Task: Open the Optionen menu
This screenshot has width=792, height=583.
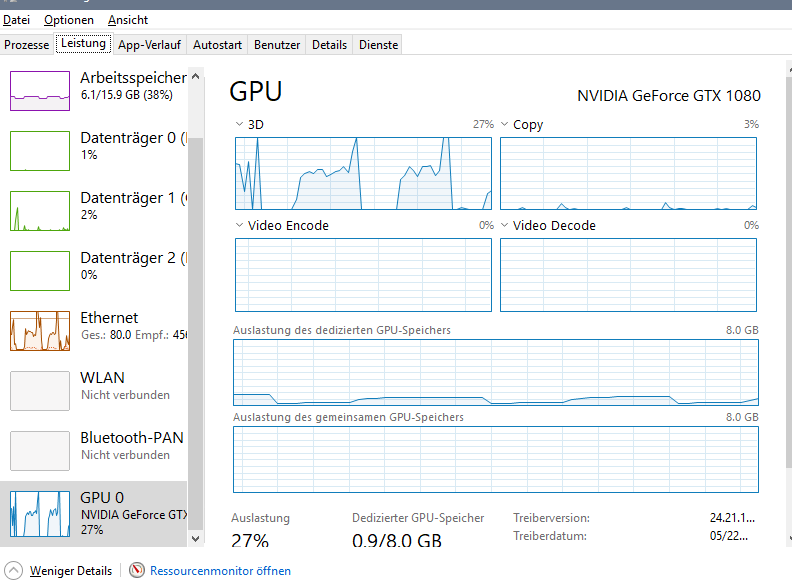Action: (x=69, y=20)
